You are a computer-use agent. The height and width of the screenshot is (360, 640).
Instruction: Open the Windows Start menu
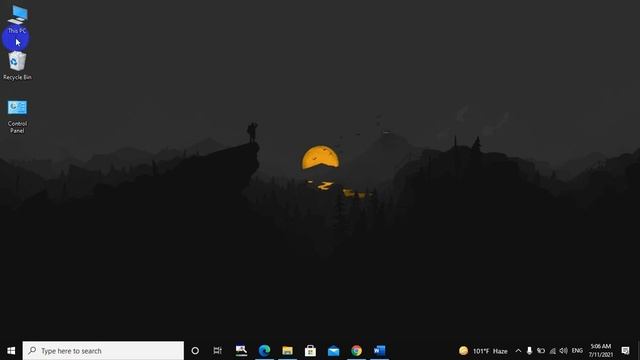(11, 351)
